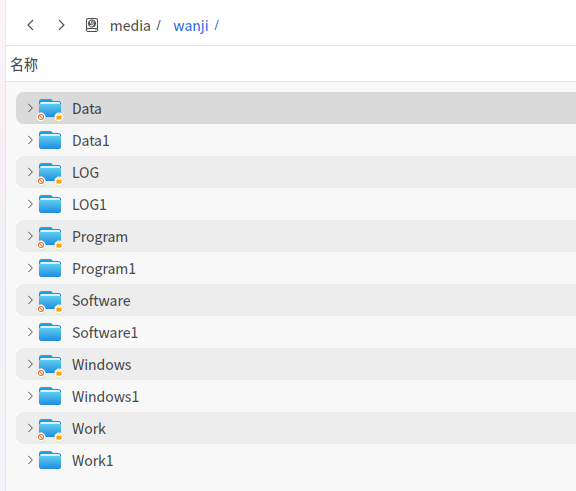The image size is (576, 491).
Task: Click the Program1 folder icon
Action: pos(50,268)
